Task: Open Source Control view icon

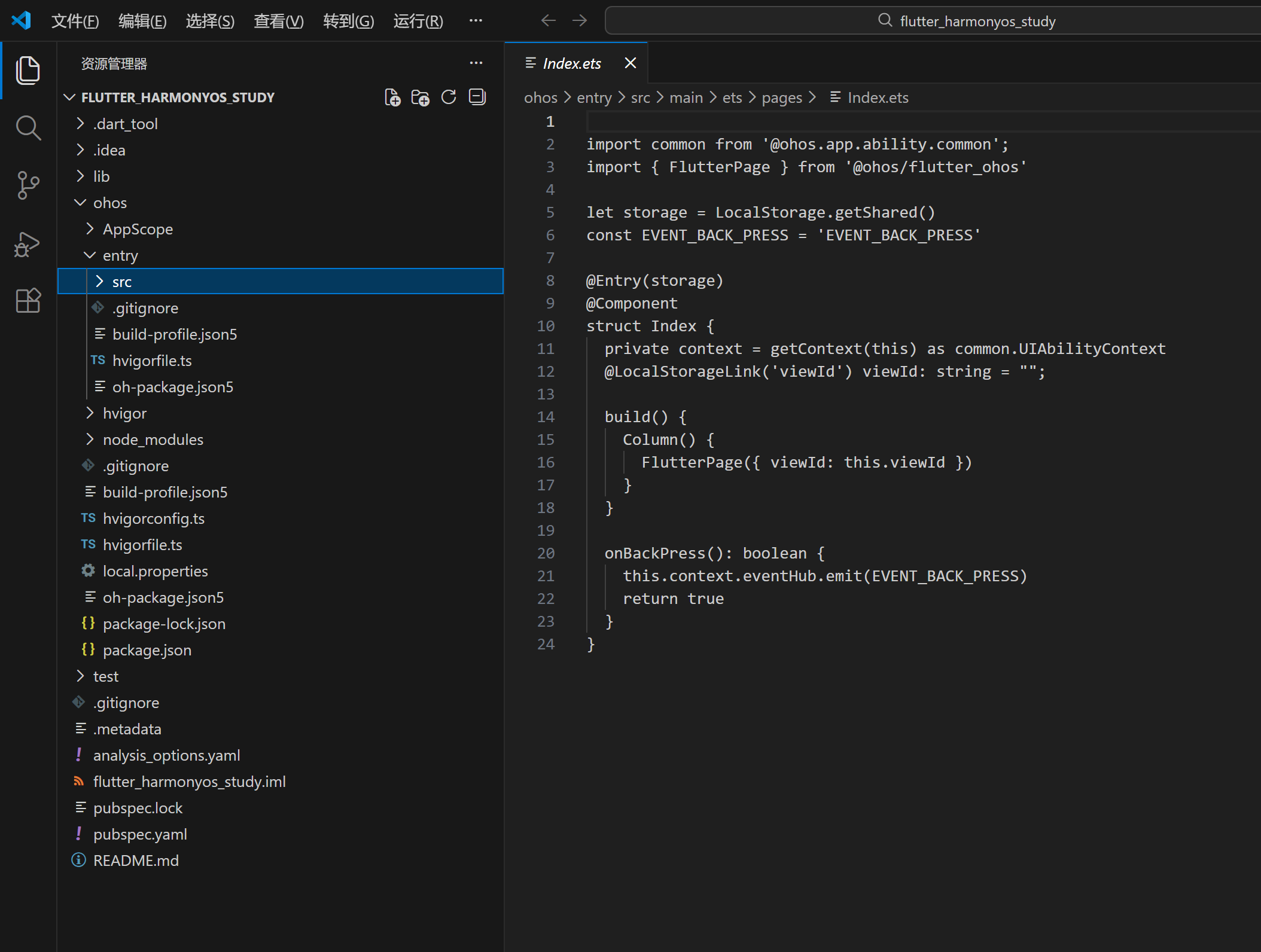Action: (x=28, y=185)
